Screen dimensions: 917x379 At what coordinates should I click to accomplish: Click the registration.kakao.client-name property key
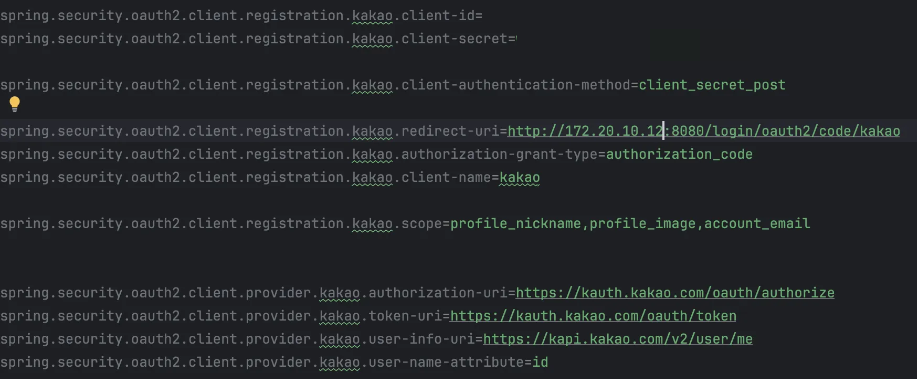(x=246, y=177)
